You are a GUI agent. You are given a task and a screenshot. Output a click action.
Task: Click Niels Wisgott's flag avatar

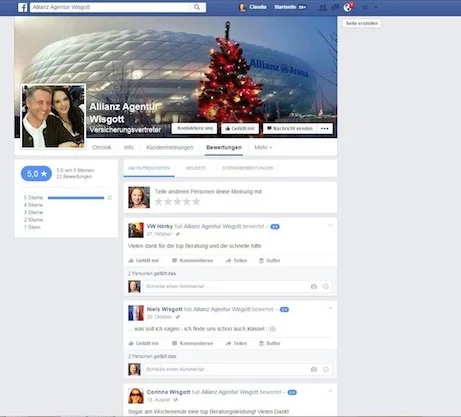(x=136, y=313)
